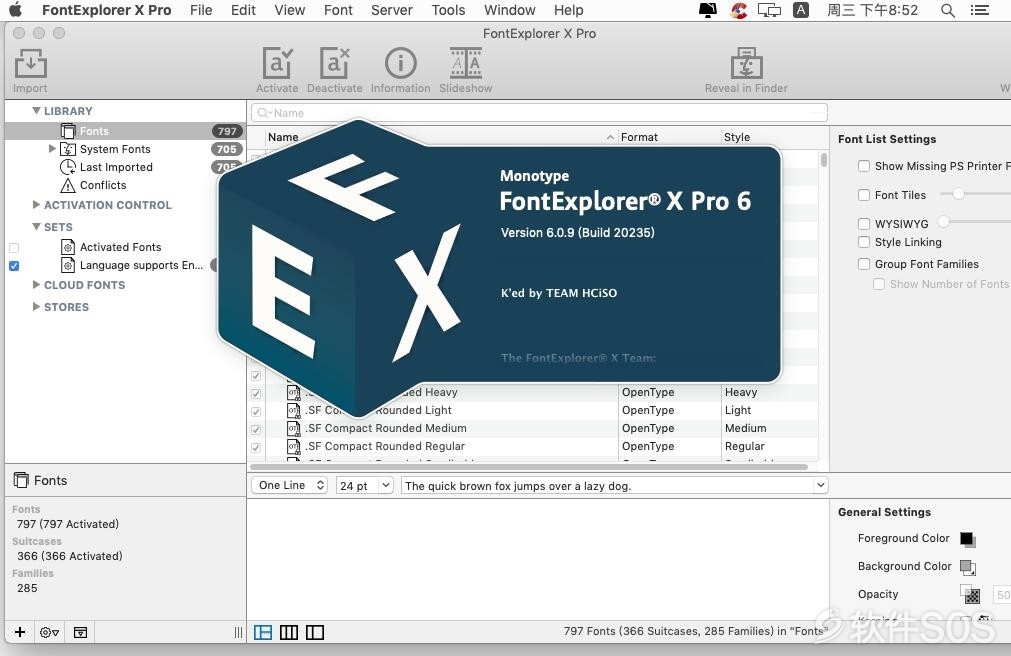Click the font file icon of SF Compact Rounded Medium
This screenshot has width=1011, height=656.
click(293, 428)
